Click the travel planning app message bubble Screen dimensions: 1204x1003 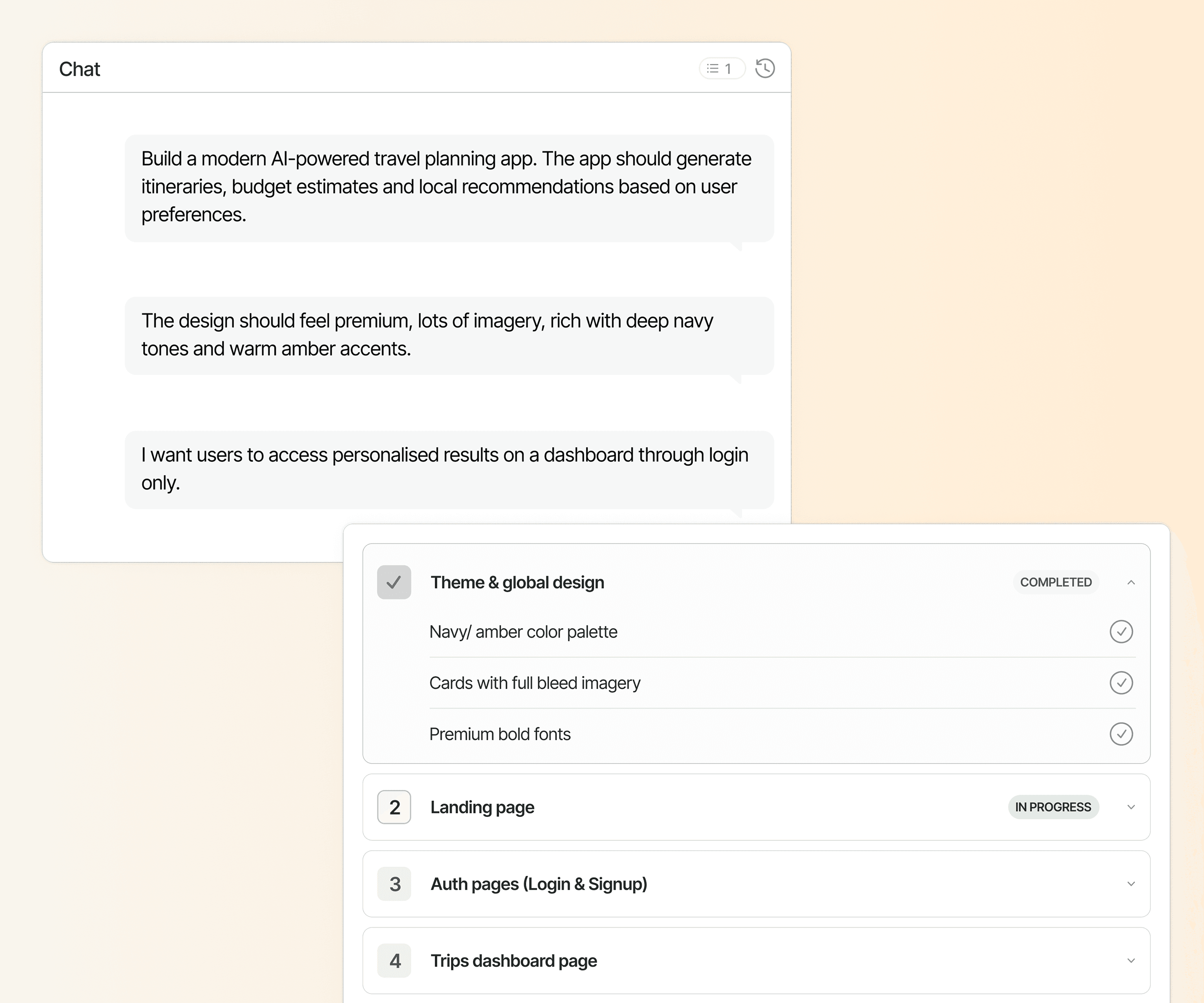[x=449, y=188]
